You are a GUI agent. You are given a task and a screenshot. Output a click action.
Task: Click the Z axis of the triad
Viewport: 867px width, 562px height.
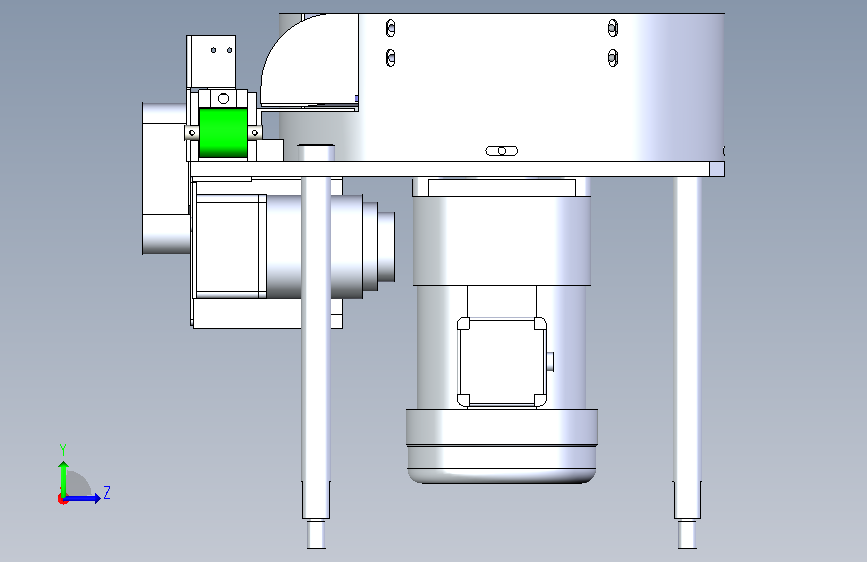click(x=83, y=498)
